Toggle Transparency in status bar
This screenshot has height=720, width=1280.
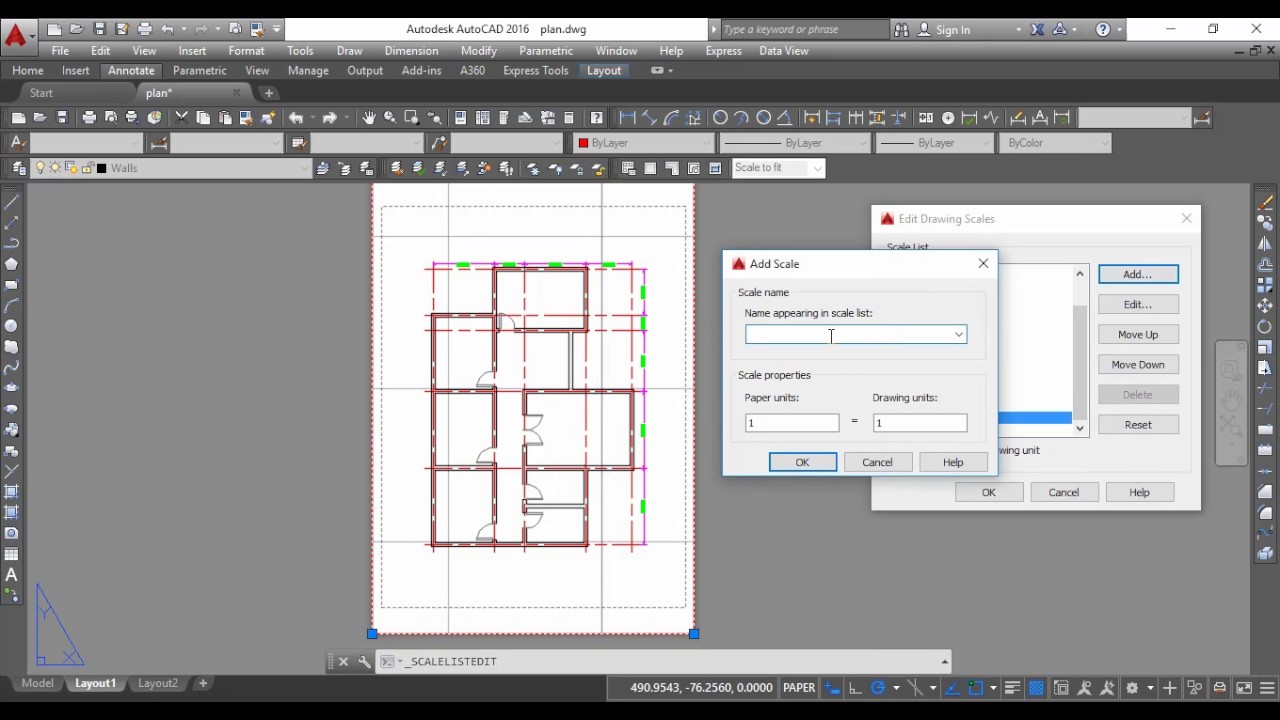(x=1035, y=688)
